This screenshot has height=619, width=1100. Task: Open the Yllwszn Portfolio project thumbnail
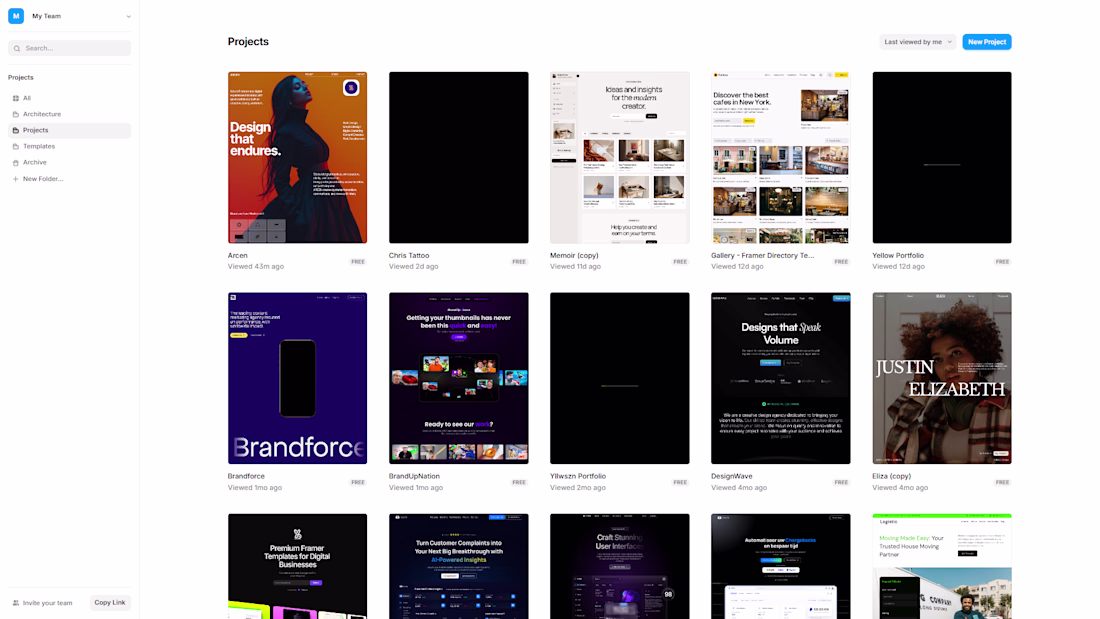pyautogui.click(x=619, y=378)
